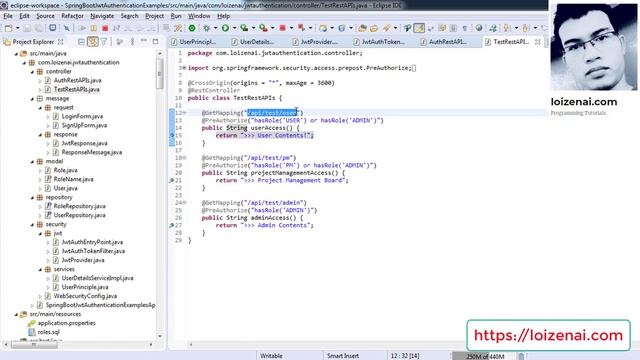Collapse the security package node
This screenshot has height=360, width=640.
coord(32,224)
